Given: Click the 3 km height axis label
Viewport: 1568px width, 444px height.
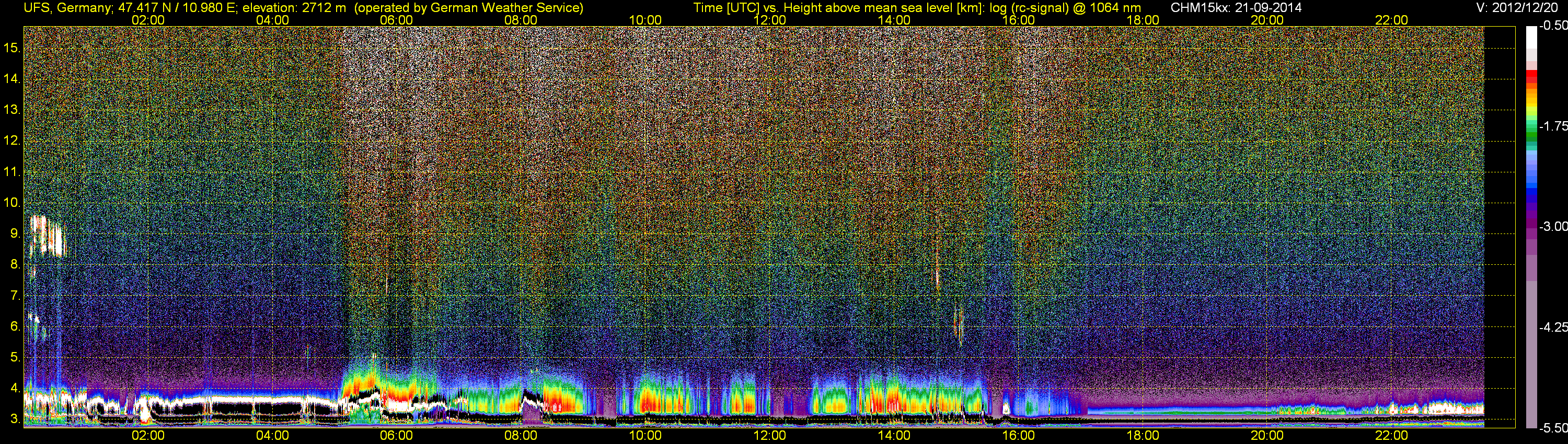Looking at the screenshot, I should (x=15, y=419).
